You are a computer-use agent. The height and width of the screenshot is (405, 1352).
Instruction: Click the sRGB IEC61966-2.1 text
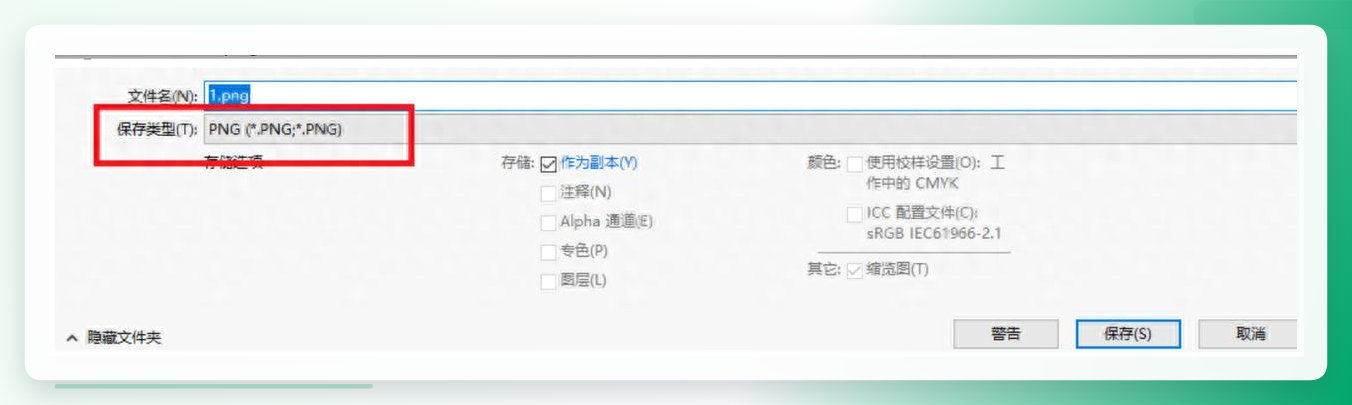934,233
